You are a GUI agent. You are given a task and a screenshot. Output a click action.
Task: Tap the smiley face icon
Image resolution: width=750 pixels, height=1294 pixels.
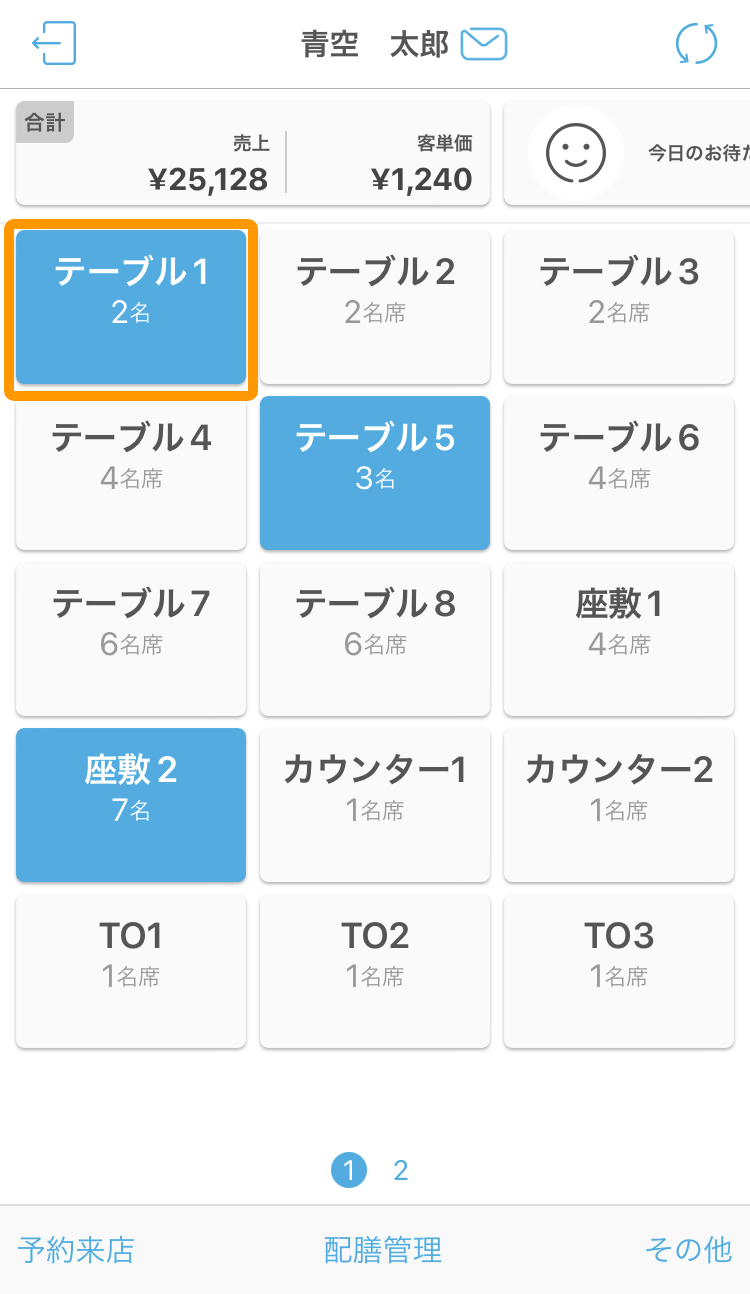click(x=575, y=153)
